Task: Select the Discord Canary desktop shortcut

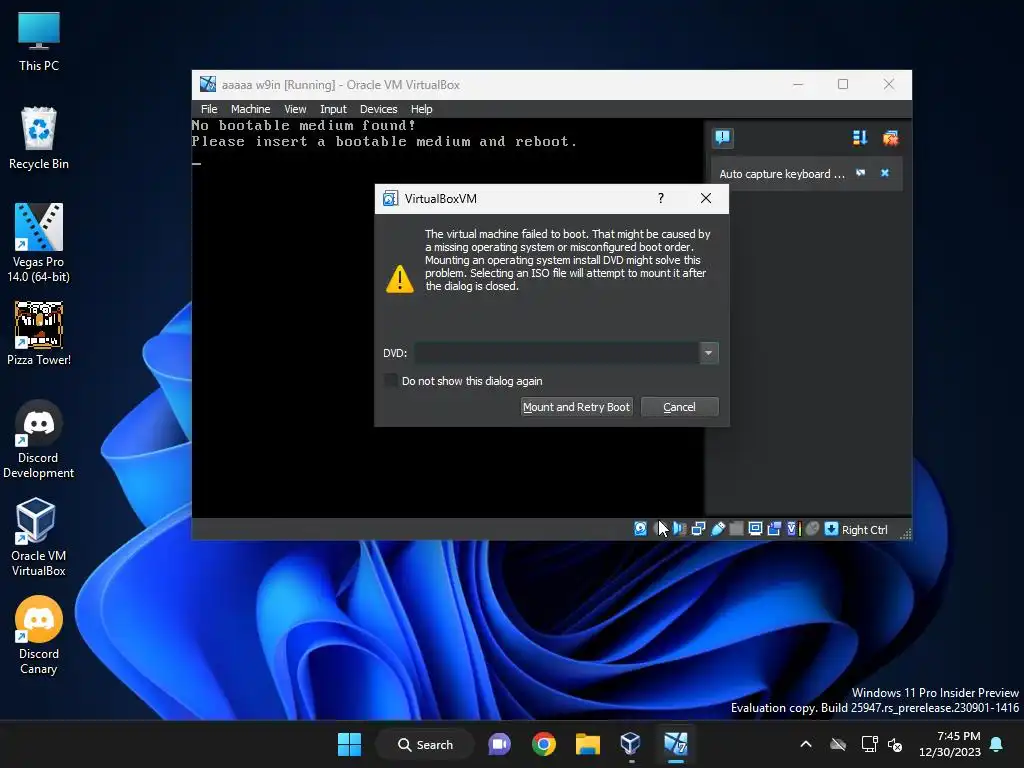Action: coord(39,635)
